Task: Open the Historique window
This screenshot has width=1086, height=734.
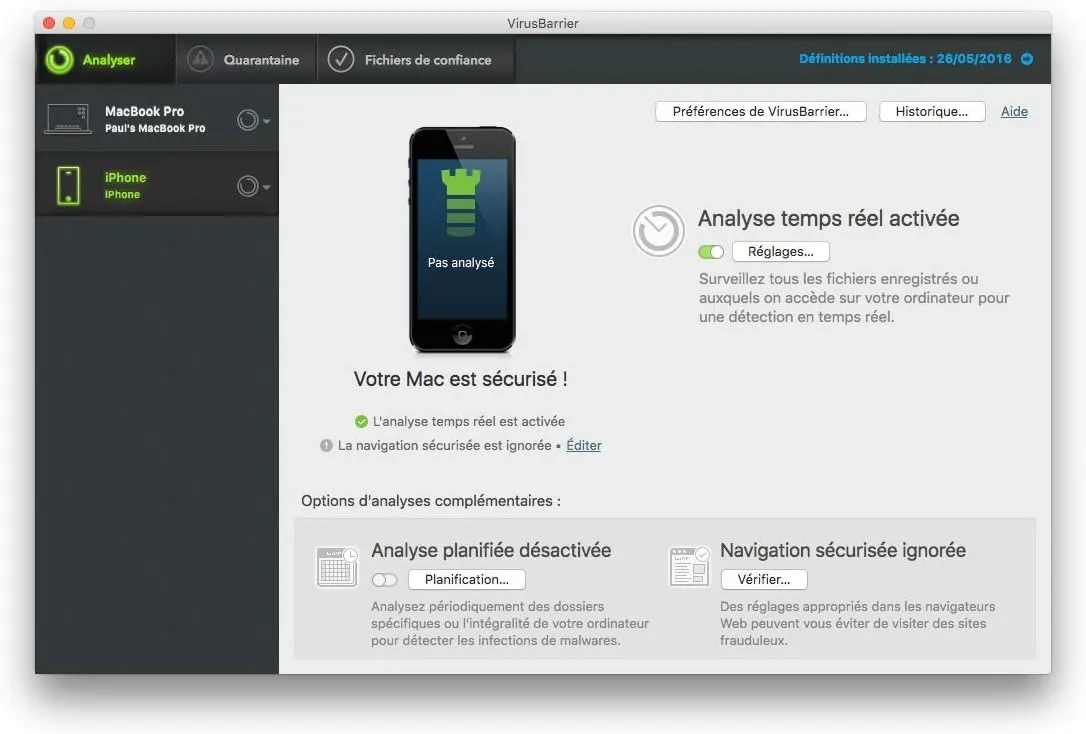Action: pyautogui.click(x=932, y=111)
